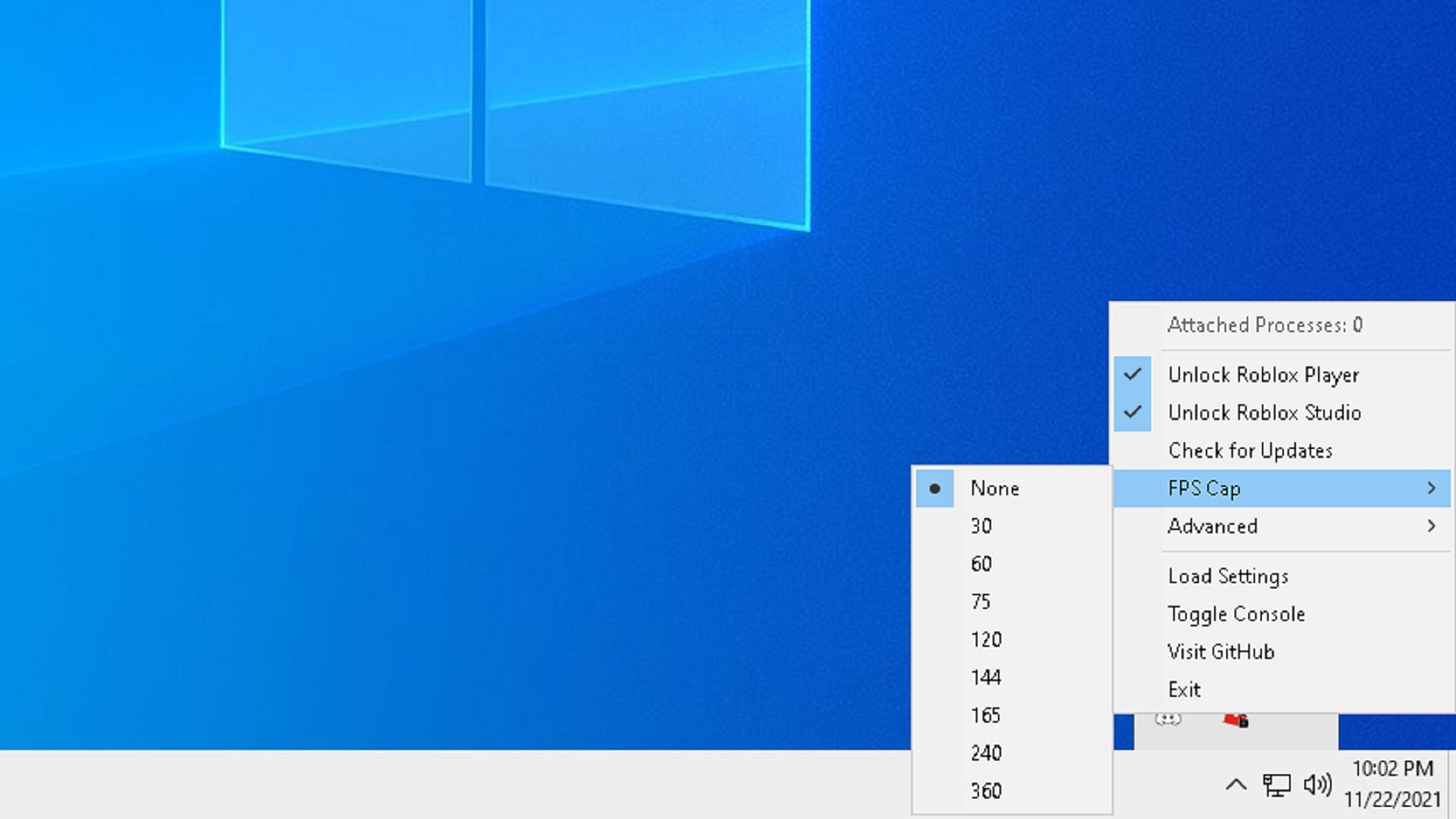
Task: Expand the FPS Cap submenu
Action: [1283, 488]
